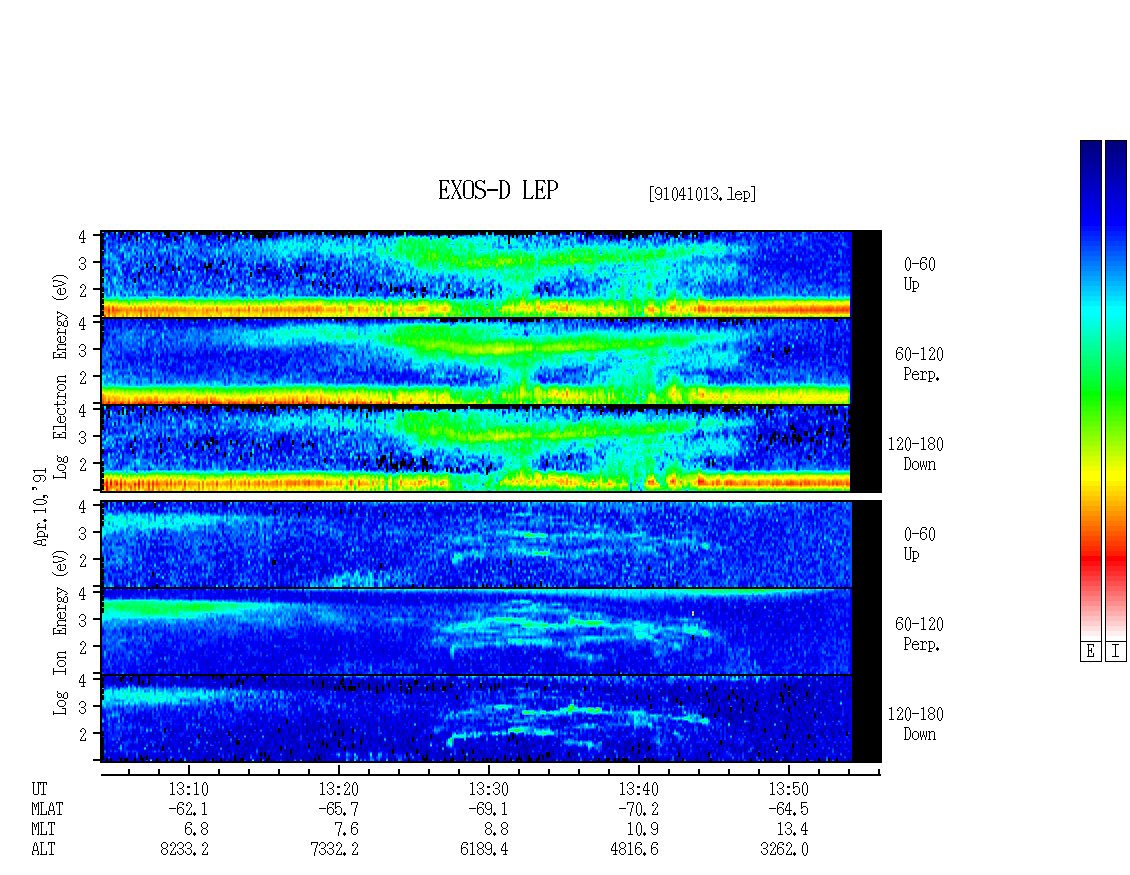Image resolution: width=1130 pixels, height=875 pixels.
Task: Click the E label box under the color bar
Action: (x=1090, y=652)
